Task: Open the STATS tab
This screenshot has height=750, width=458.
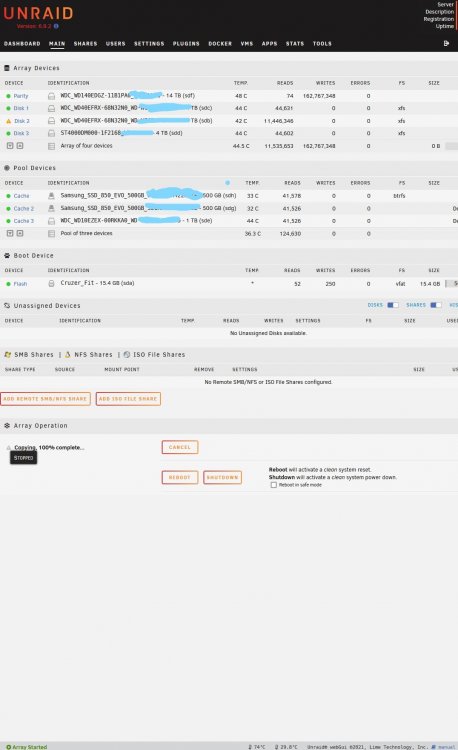Action: point(294,44)
